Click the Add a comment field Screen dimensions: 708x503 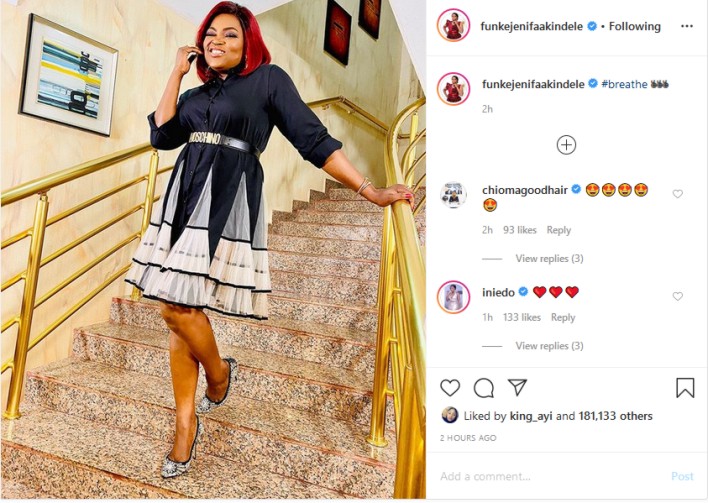551,476
